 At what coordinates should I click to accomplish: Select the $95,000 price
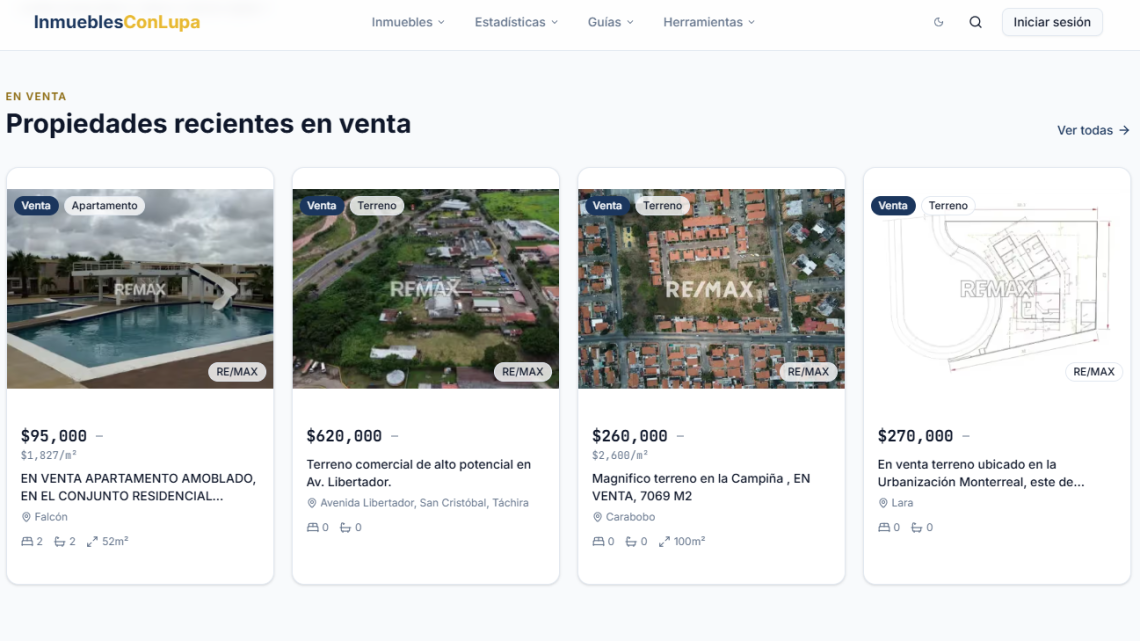pos(54,436)
